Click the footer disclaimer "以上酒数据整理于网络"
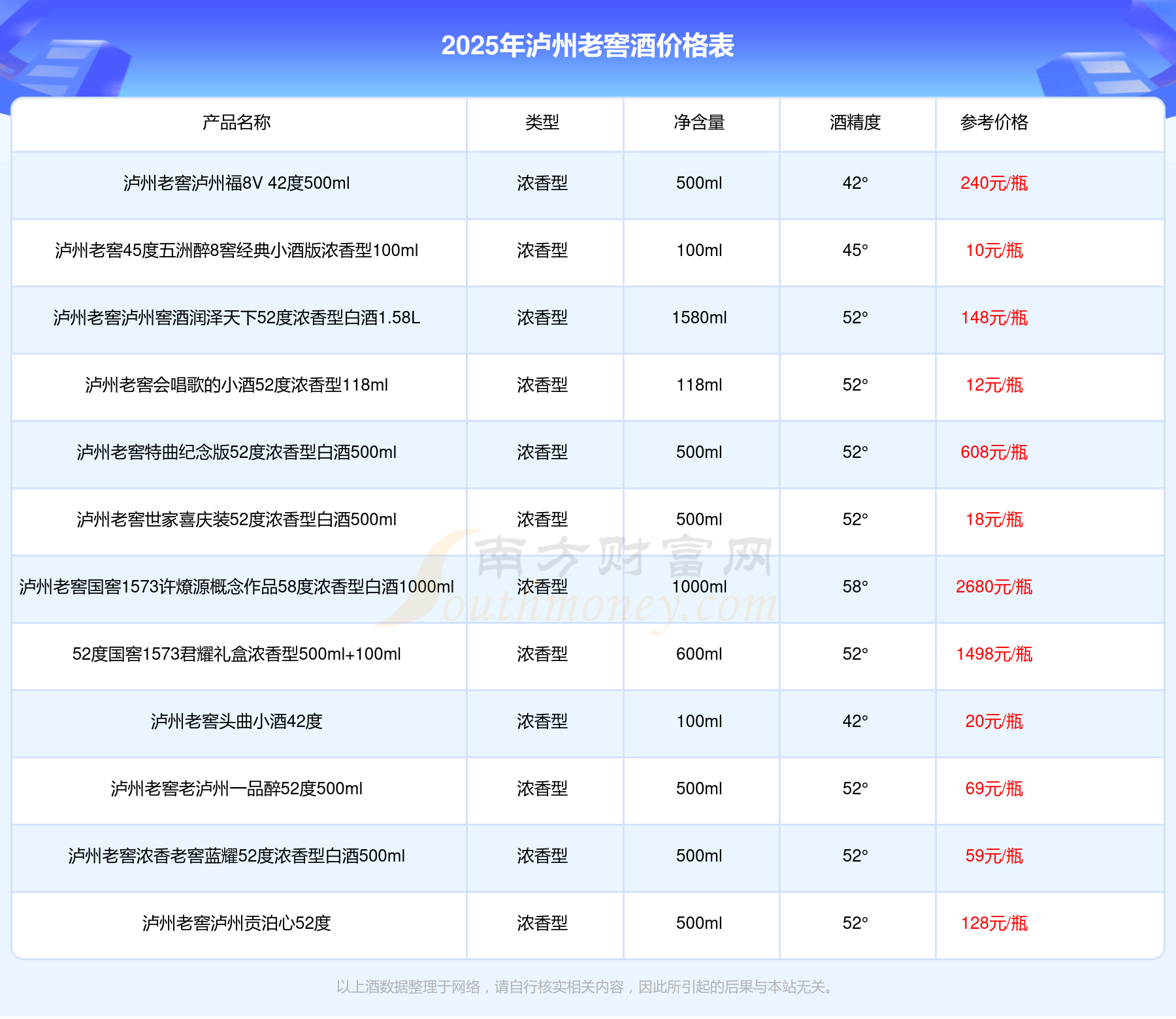Screen dimensions: 1176x1019 [x=408, y=987]
